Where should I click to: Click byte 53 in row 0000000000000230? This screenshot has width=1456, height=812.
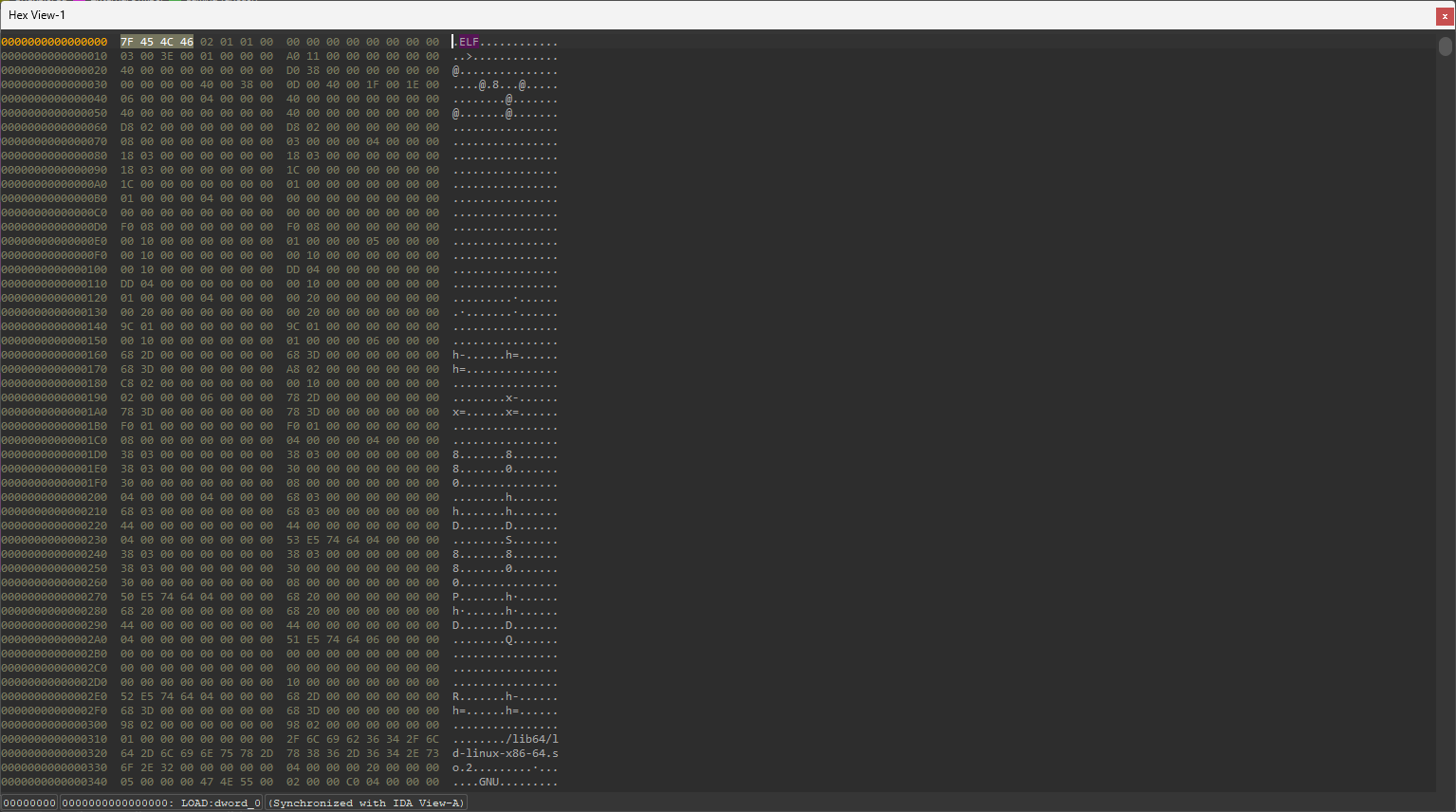pos(293,540)
